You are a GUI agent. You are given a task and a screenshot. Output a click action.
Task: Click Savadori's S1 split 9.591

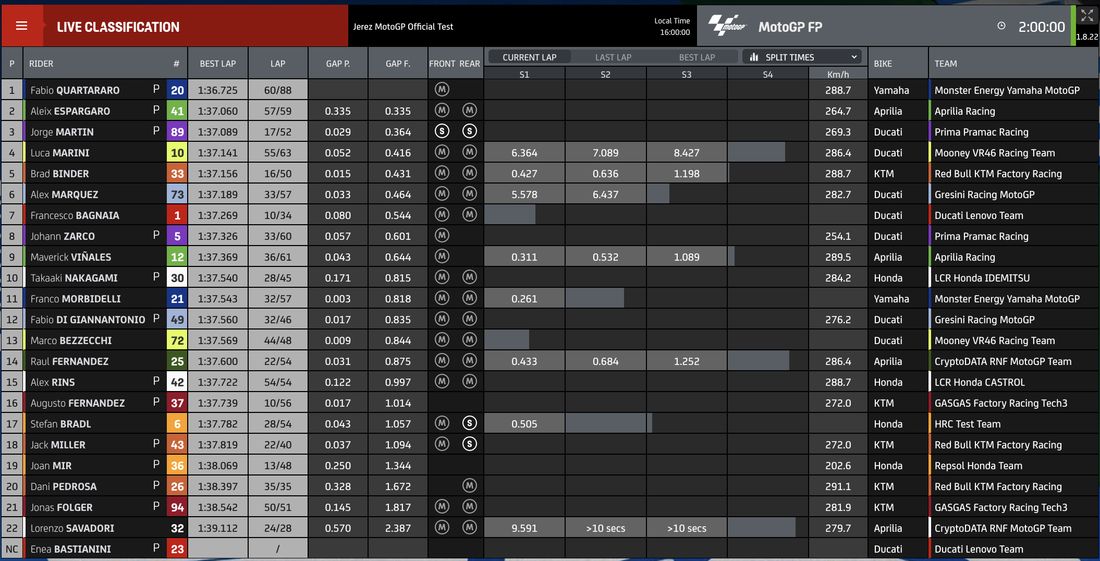525,527
